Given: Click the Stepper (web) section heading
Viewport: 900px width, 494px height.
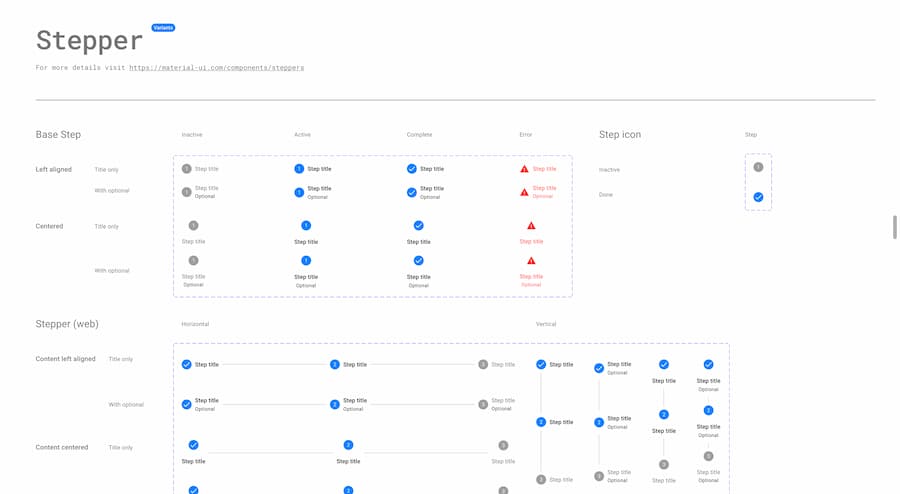Looking at the screenshot, I should 67,324.
